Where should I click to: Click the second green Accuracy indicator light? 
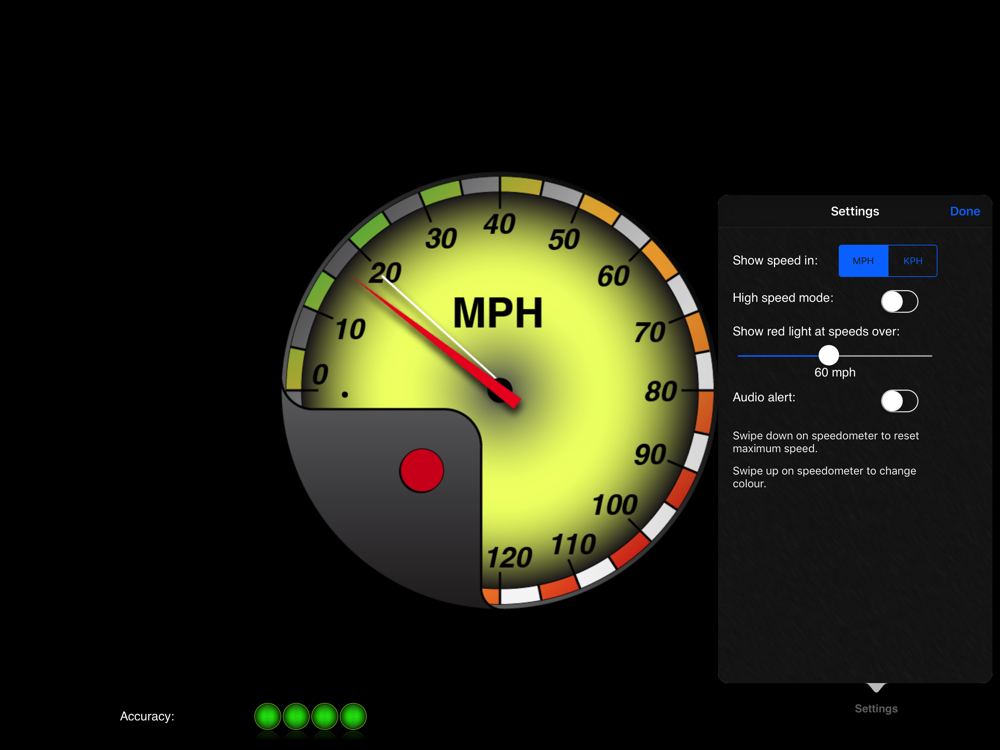[296, 716]
